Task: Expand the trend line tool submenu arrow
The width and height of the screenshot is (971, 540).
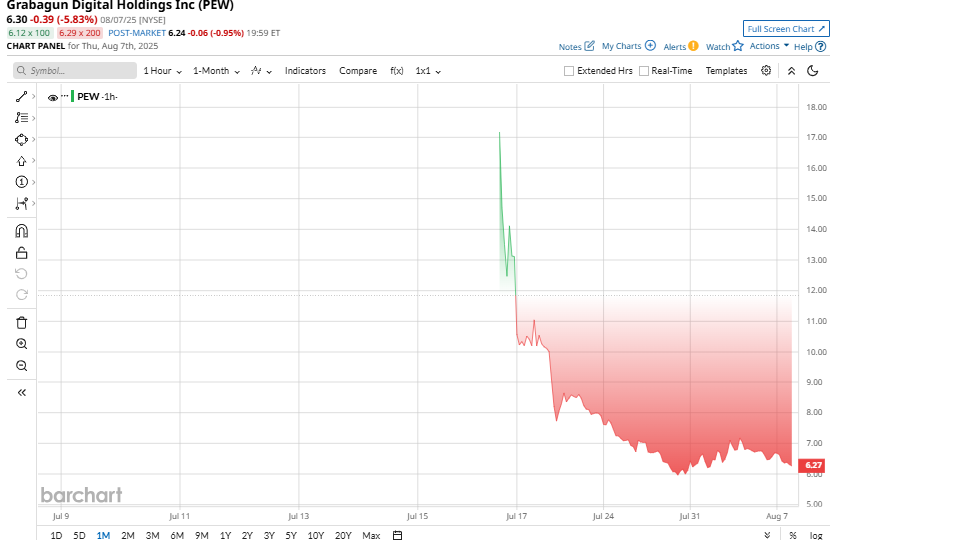Action: point(33,97)
